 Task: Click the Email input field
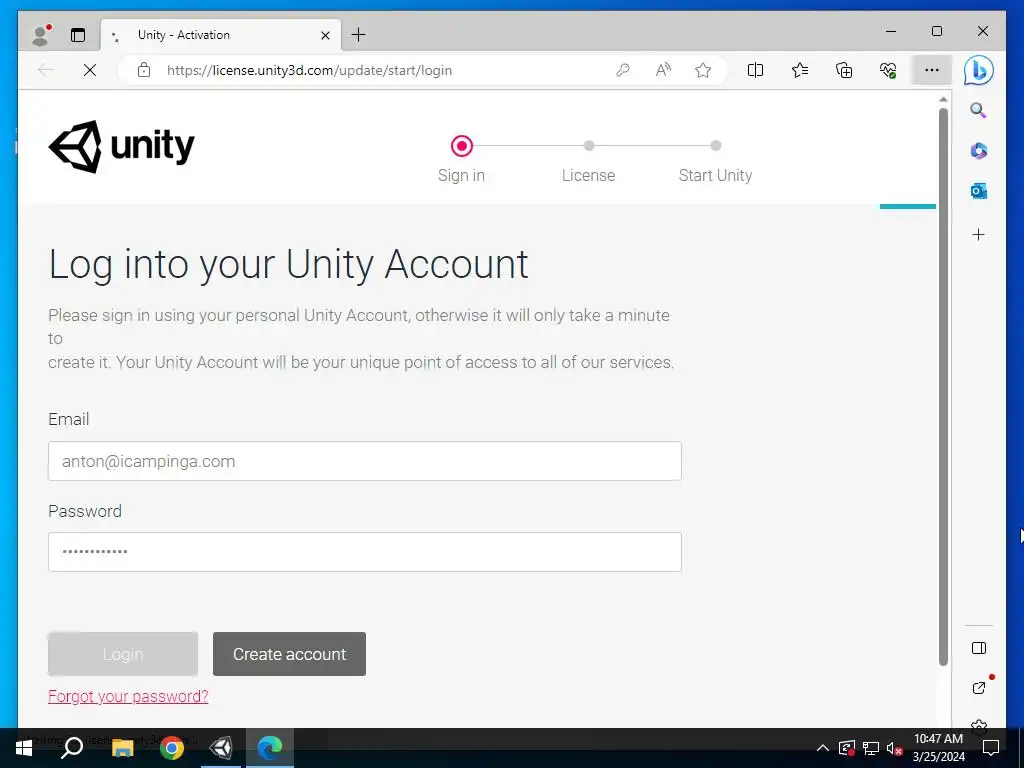point(364,461)
